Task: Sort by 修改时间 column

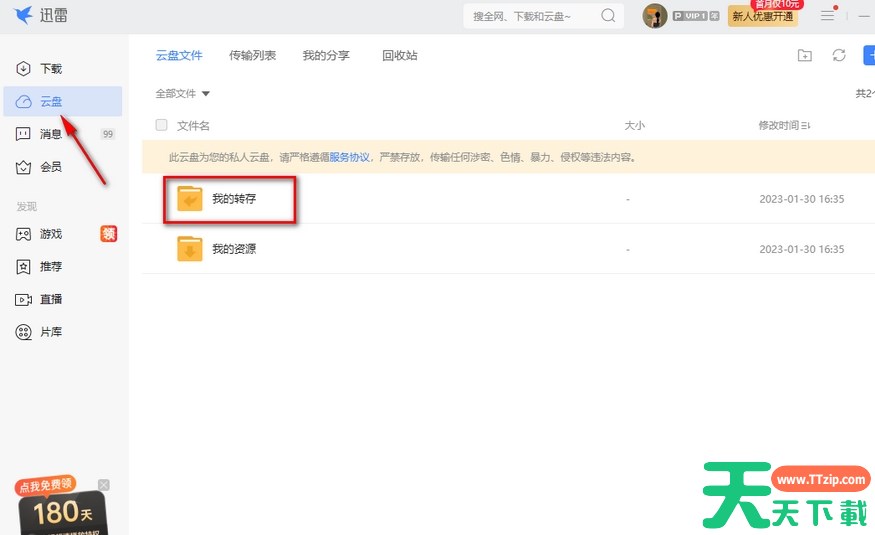Action: [x=784, y=126]
